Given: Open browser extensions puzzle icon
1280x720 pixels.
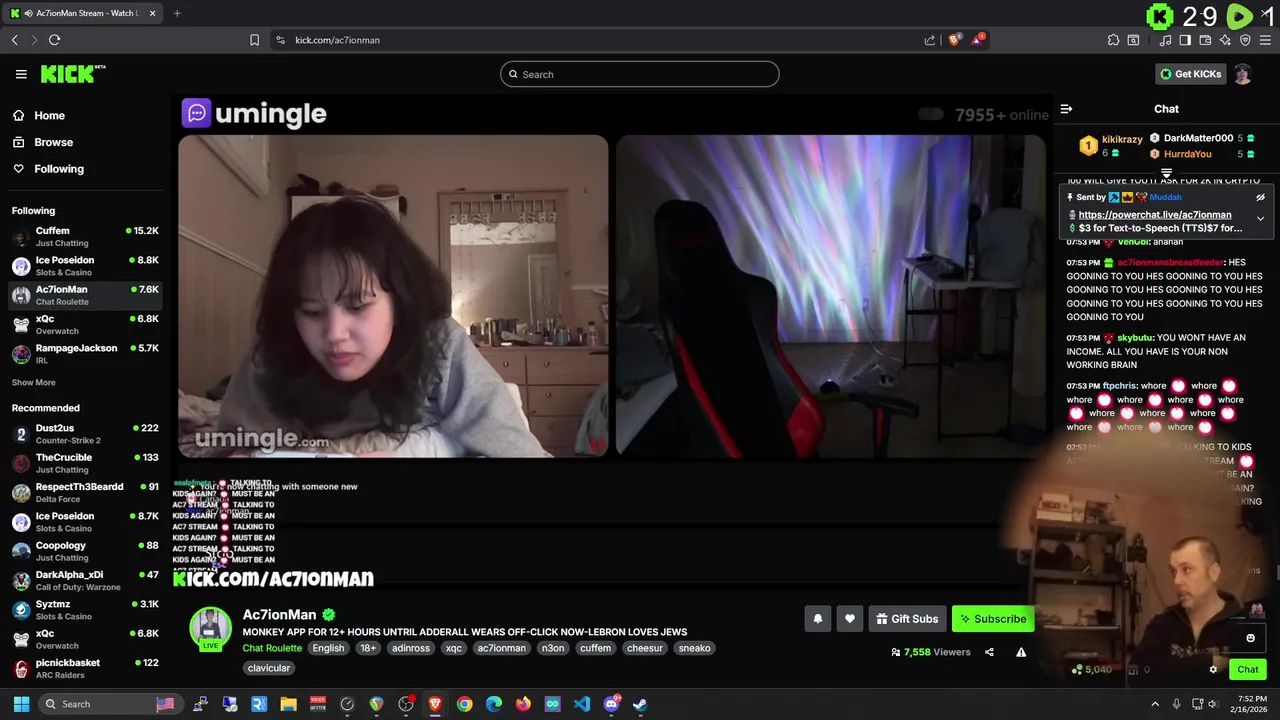Looking at the screenshot, I should (1113, 40).
